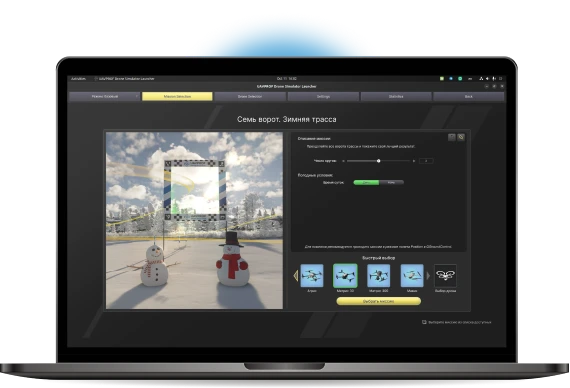Click the winter track preview image
Image resolution: width=570 pixels, height=388 pixels.
[x=194, y=220]
